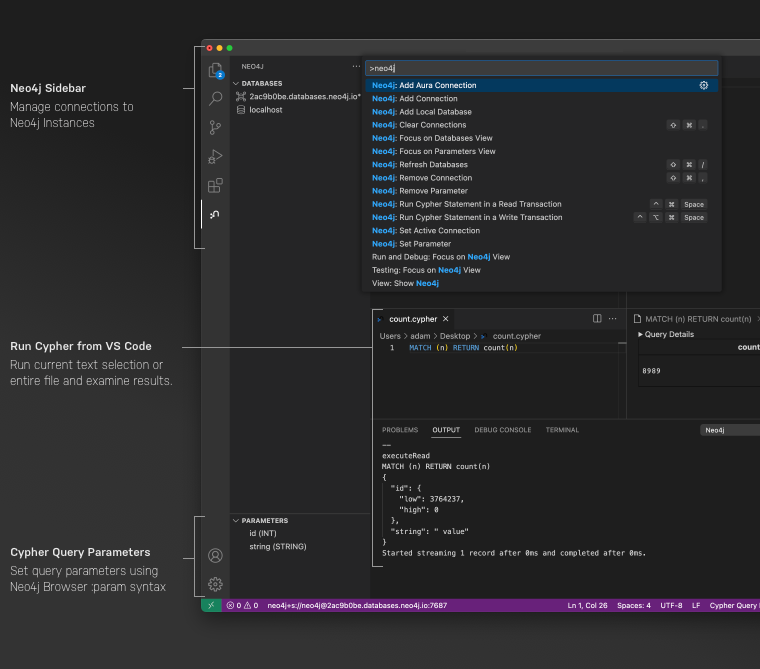Click LF end of line setting
Screen dimensions: 760x669
coord(696,605)
